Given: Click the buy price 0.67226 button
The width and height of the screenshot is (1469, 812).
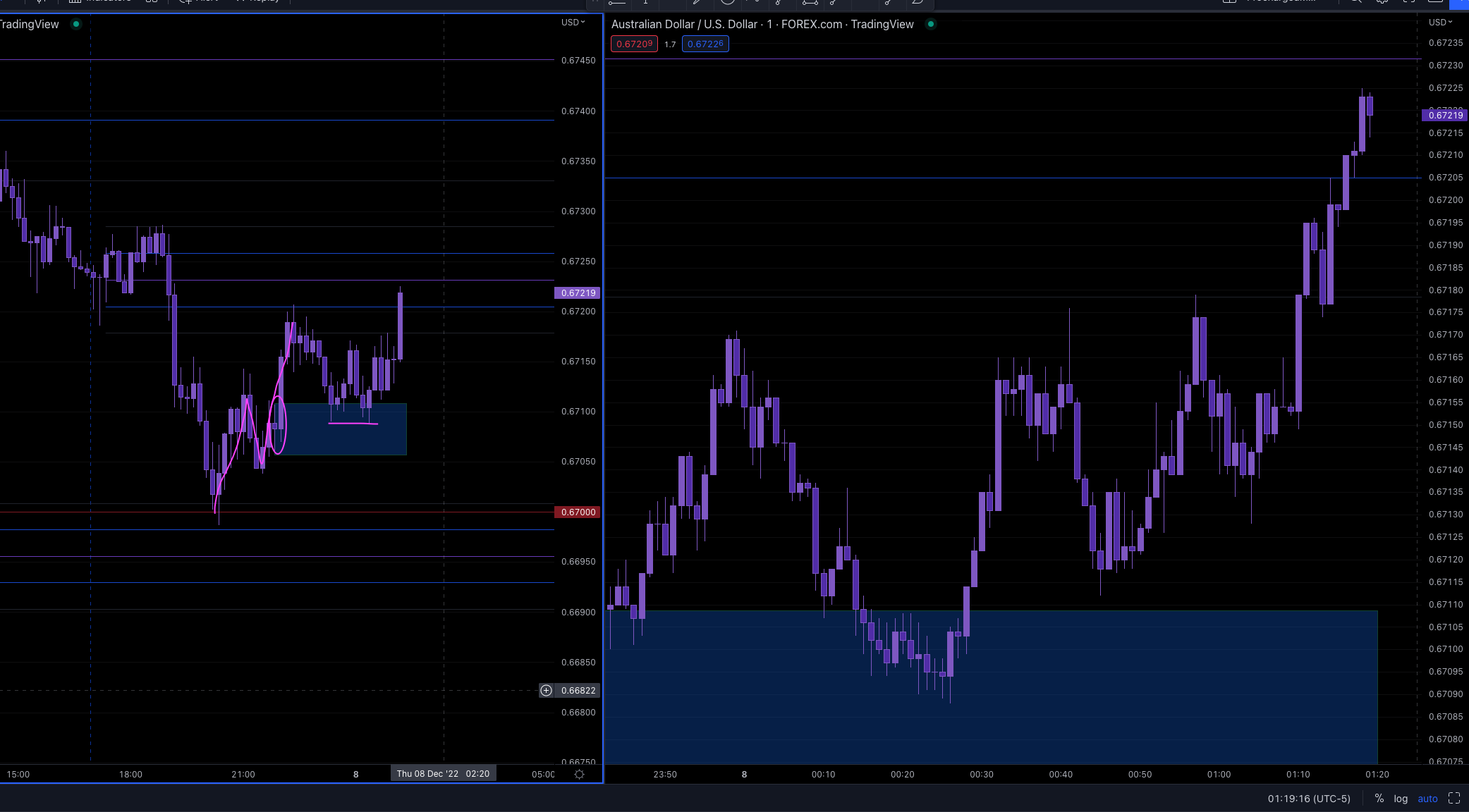Looking at the screenshot, I should (x=705, y=44).
